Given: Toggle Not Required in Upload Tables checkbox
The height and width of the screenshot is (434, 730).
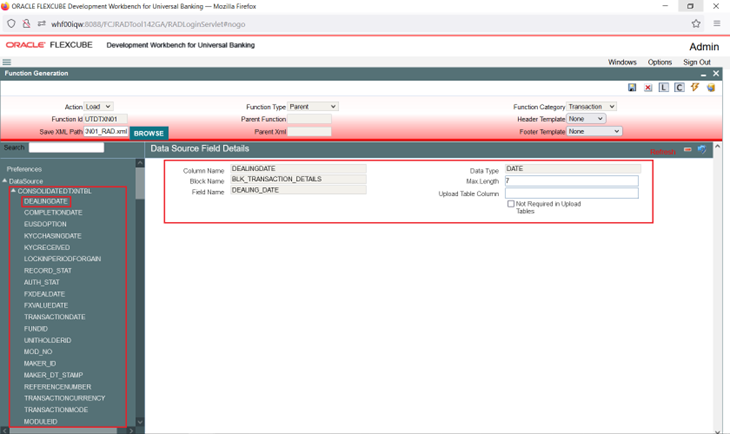Looking at the screenshot, I should [x=511, y=203].
